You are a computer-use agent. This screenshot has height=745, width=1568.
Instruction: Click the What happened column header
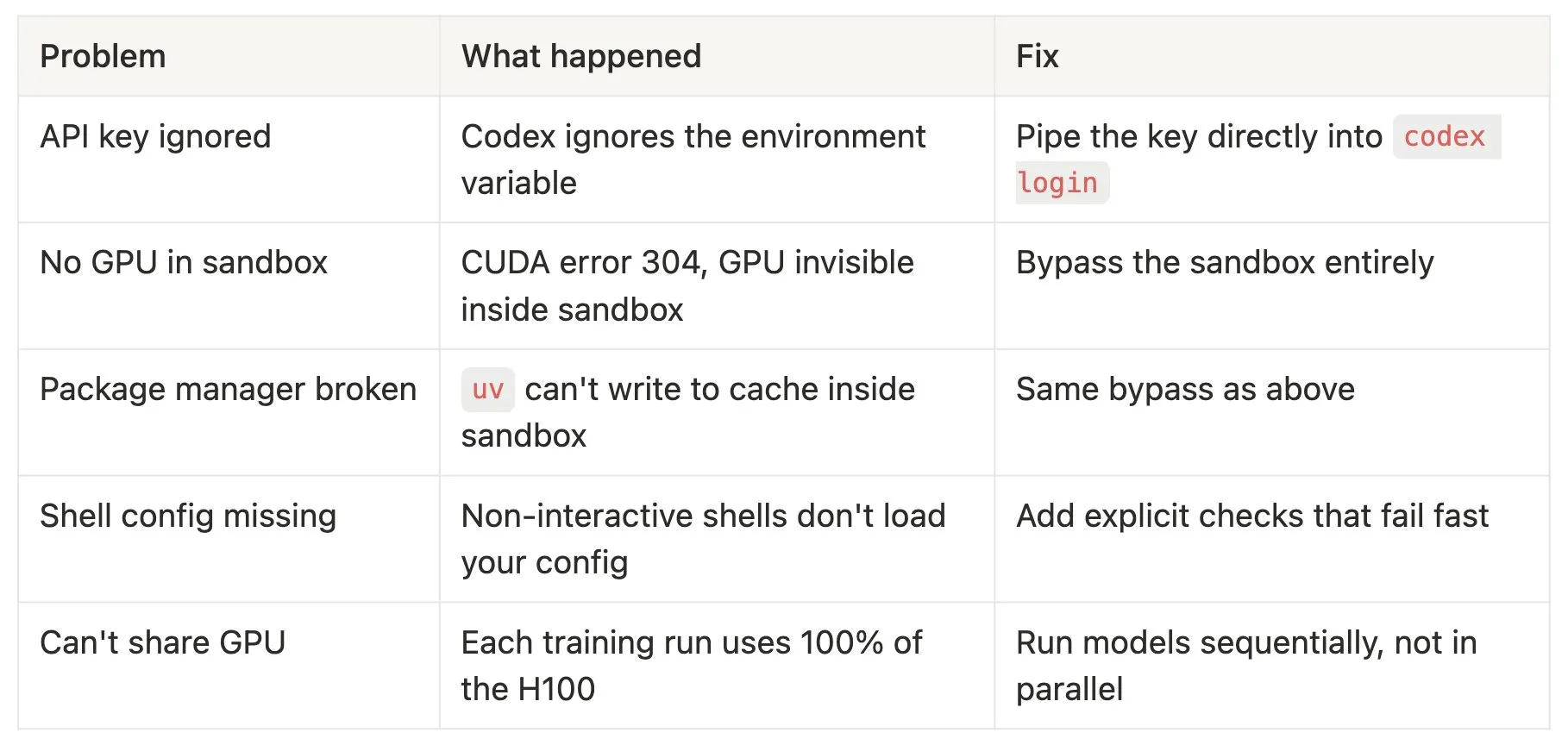coord(581,57)
